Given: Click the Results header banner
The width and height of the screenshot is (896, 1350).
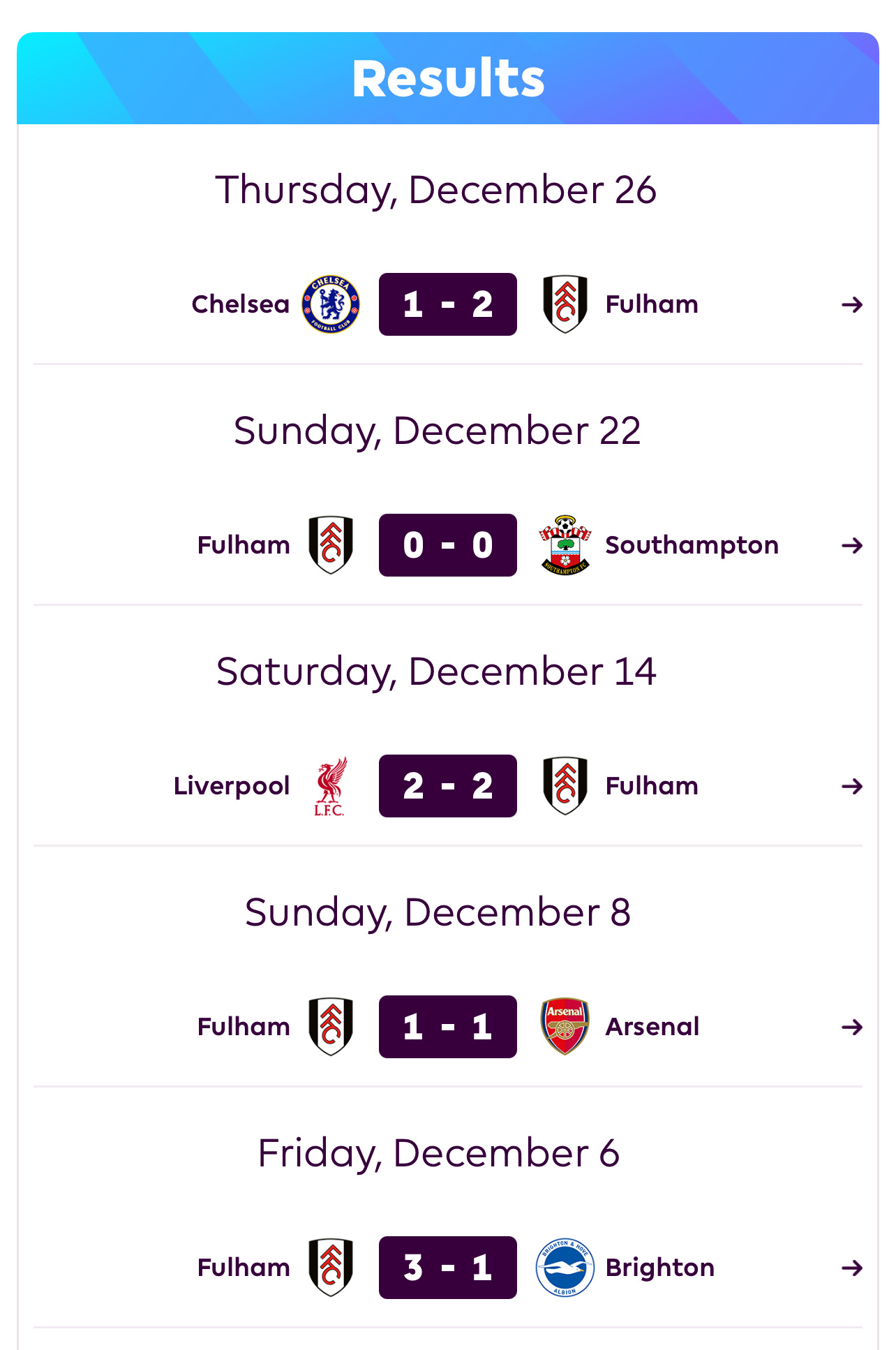Looking at the screenshot, I should [x=448, y=78].
